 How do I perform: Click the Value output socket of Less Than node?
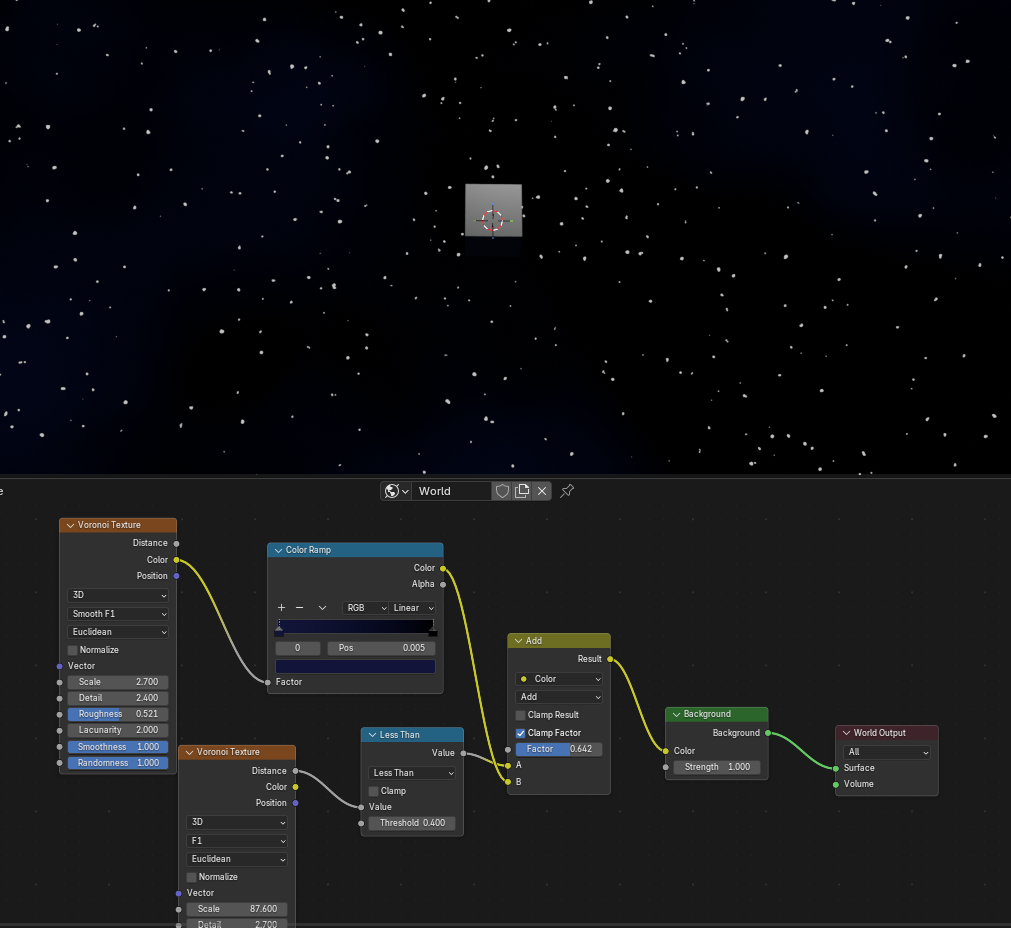point(464,753)
